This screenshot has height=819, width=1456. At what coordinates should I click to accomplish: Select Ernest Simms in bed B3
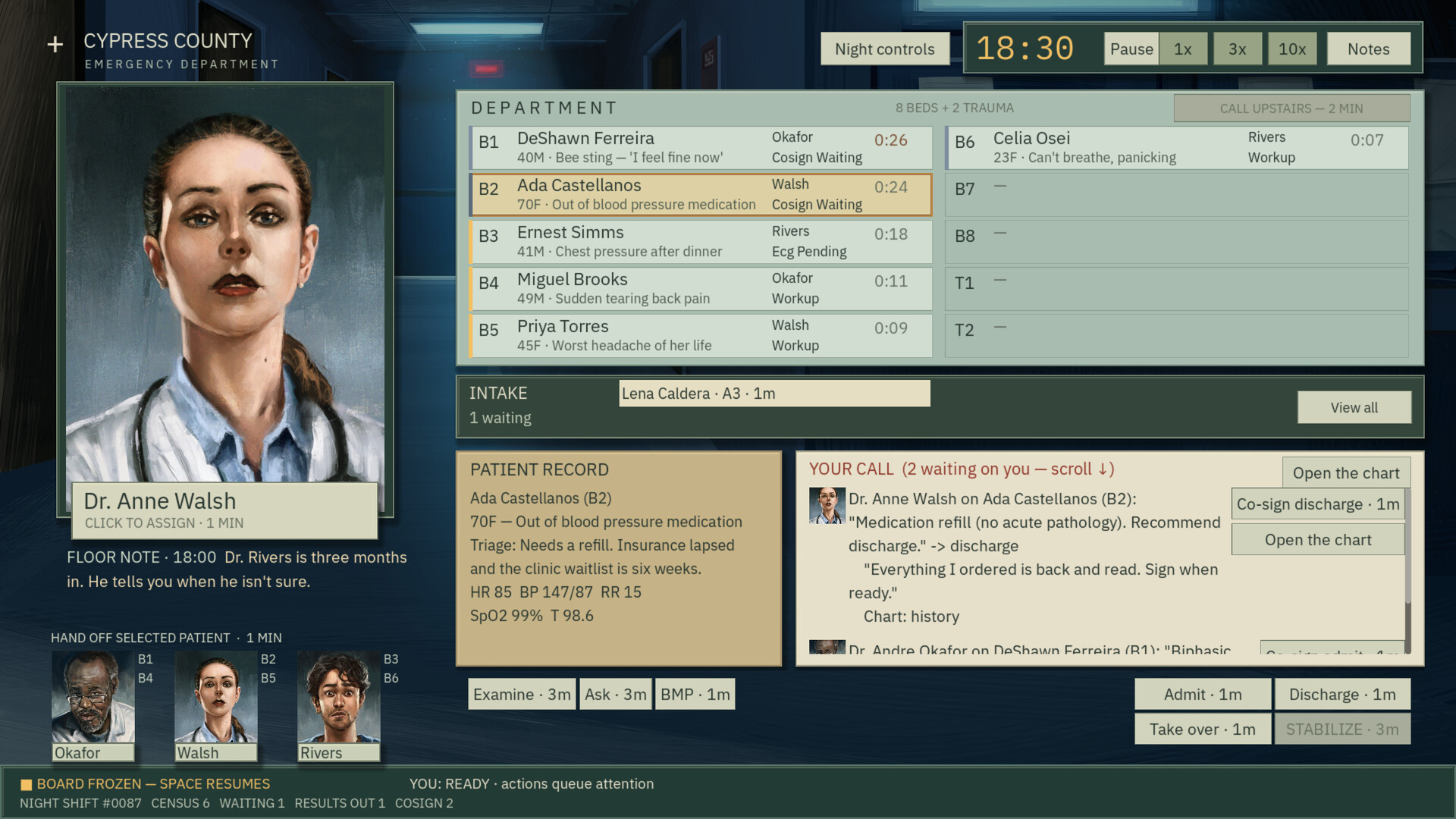click(x=701, y=242)
